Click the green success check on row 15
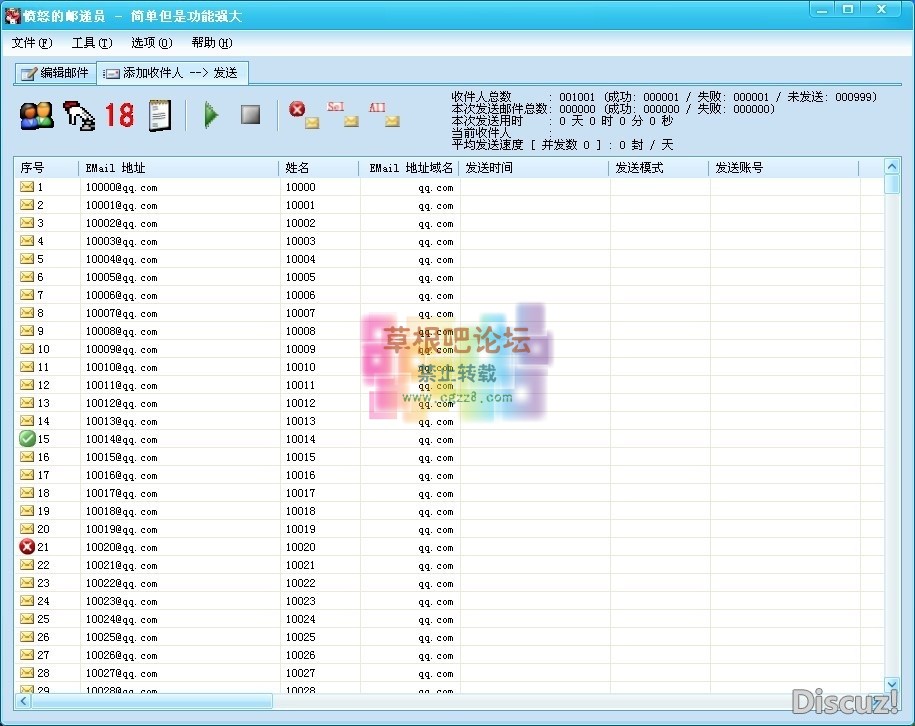The height and width of the screenshot is (726, 915). [x=28, y=438]
